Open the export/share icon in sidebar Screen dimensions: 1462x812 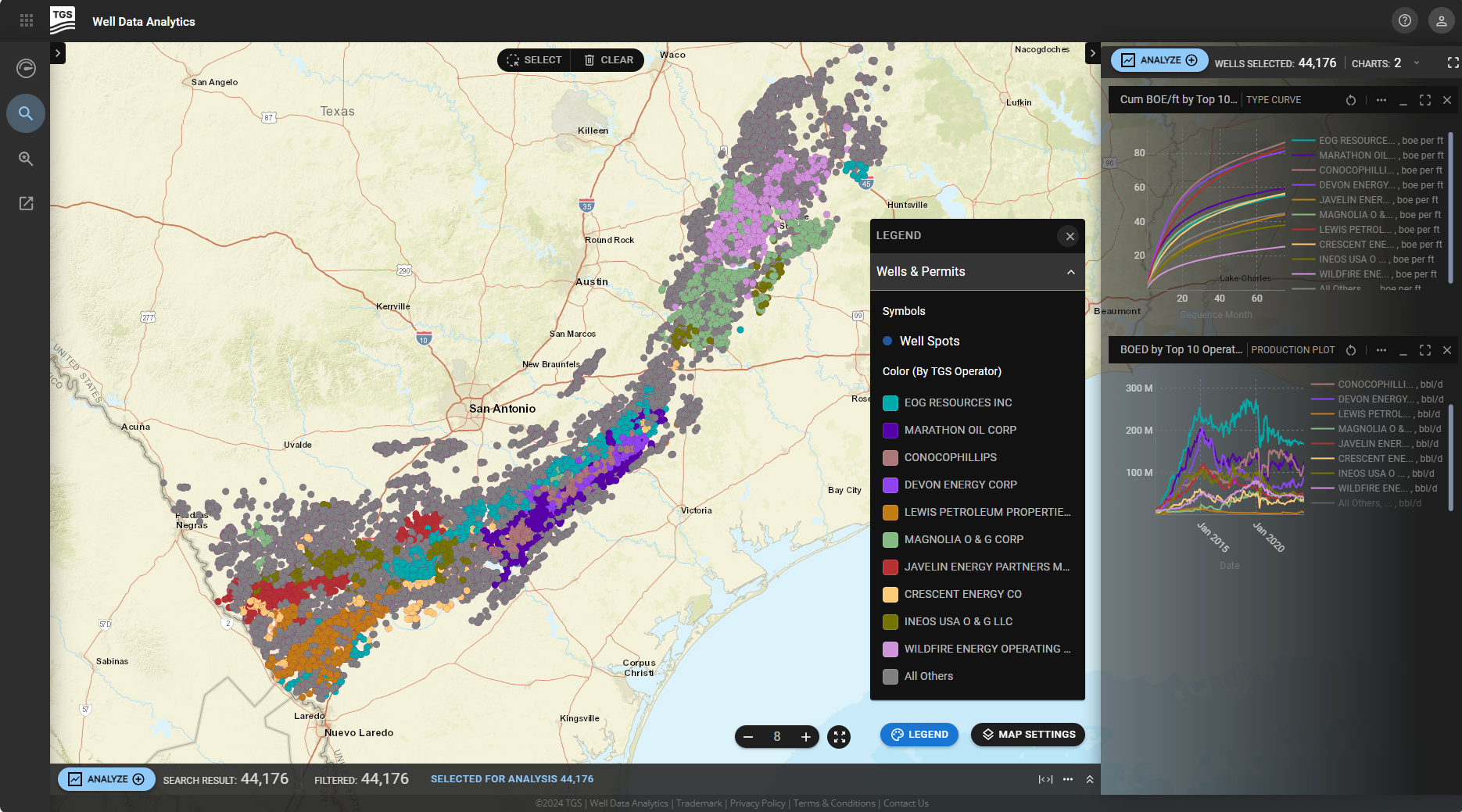(26, 203)
